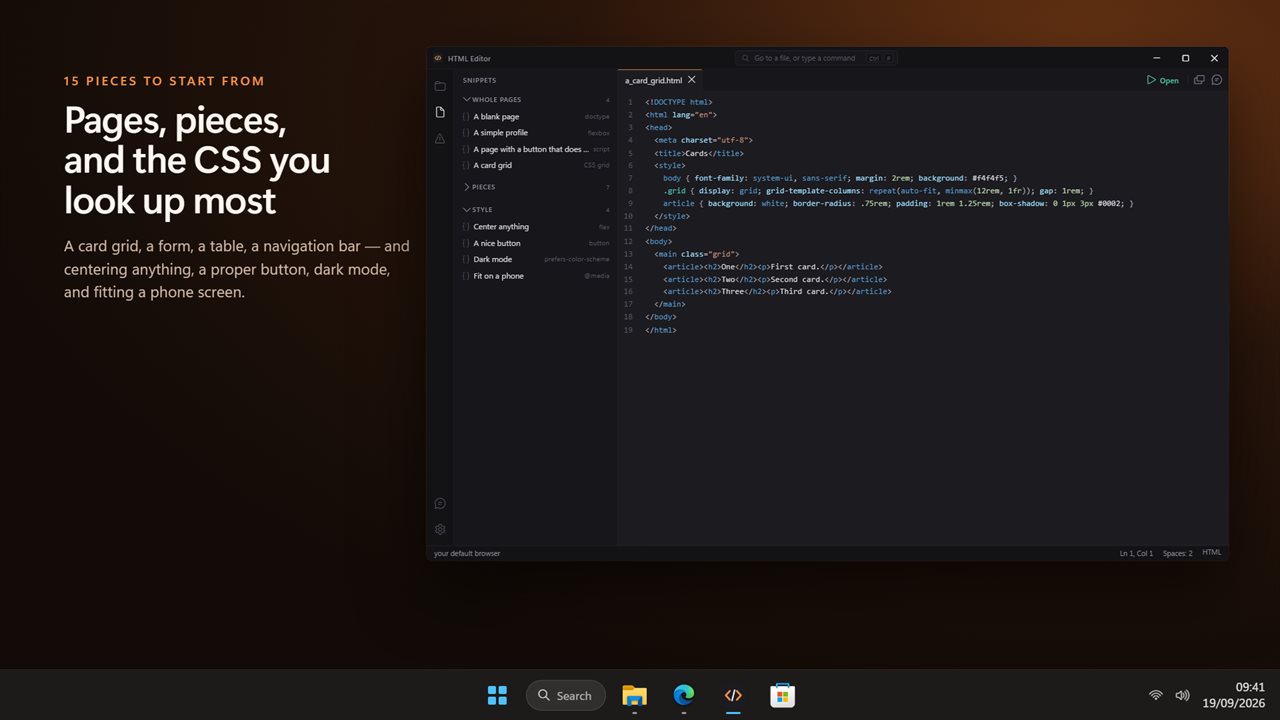Click the HTML language mode in the status bar
The height and width of the screenshot is (720, 1280).
click(1212, 553)
